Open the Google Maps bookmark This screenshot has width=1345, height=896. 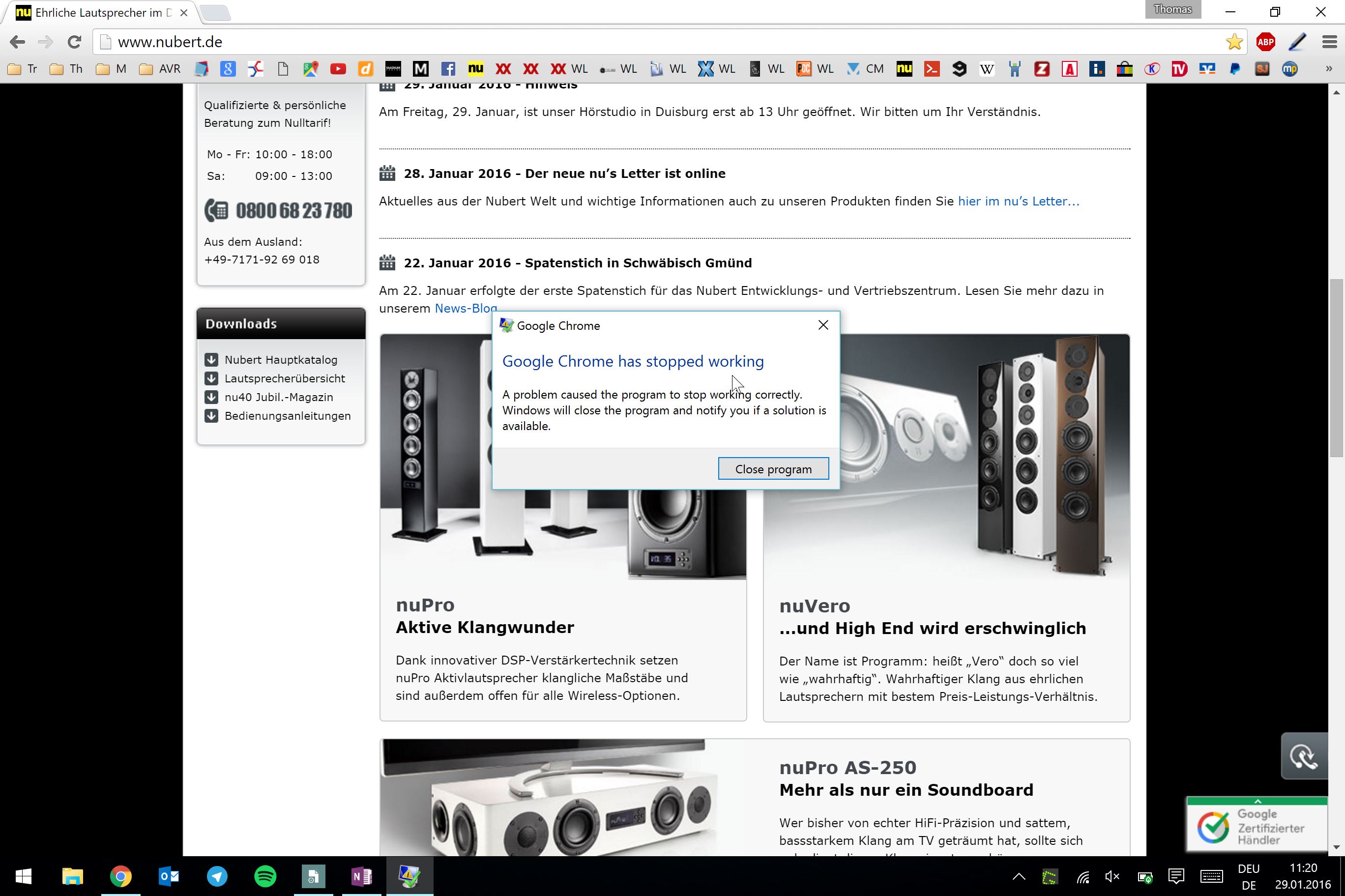pos(310,69)
